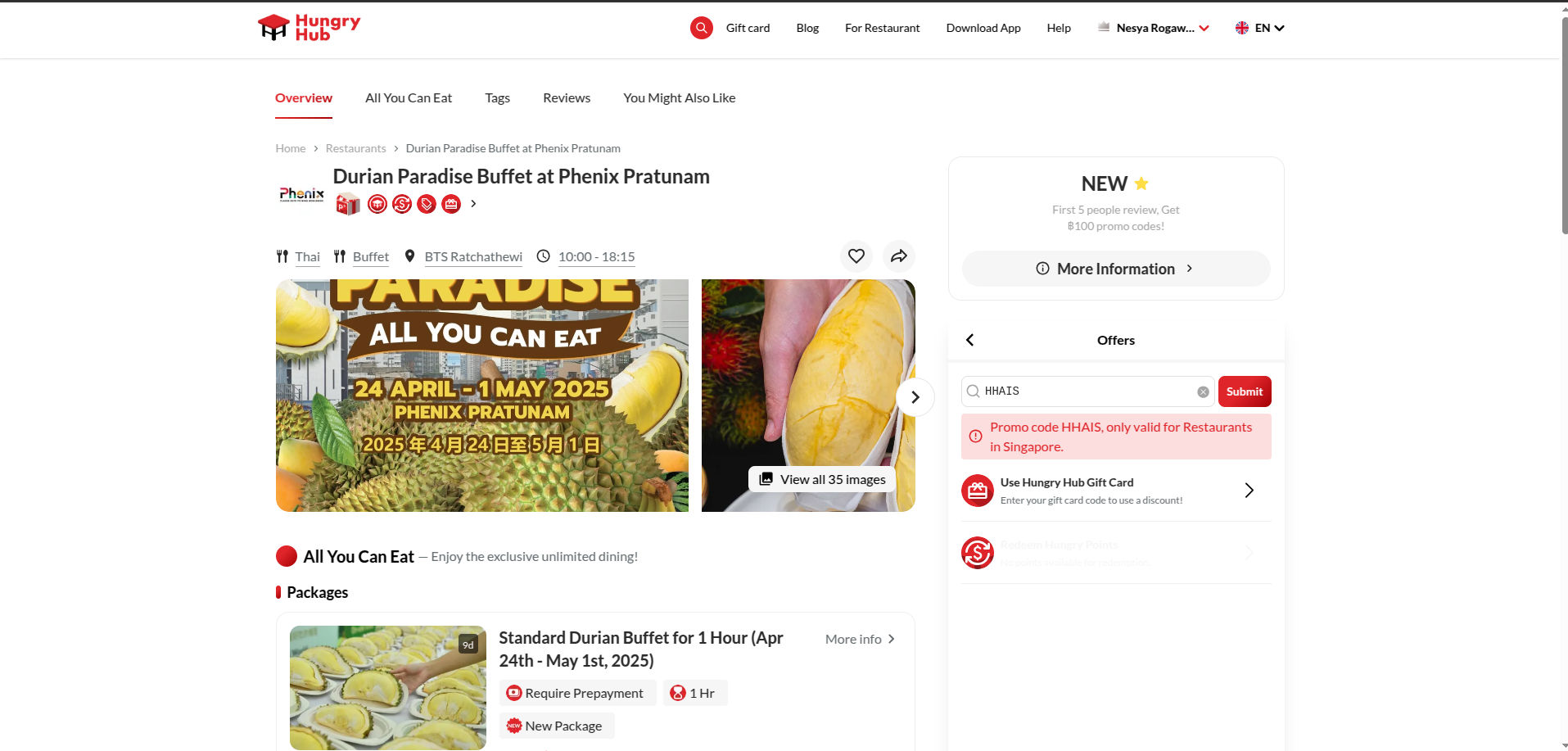Open the Standard Durian Buffet package thumbnail
Image resolution: width=1568 pixels, height=751 pixels.
pyautogui.click(x=387, y=687)
